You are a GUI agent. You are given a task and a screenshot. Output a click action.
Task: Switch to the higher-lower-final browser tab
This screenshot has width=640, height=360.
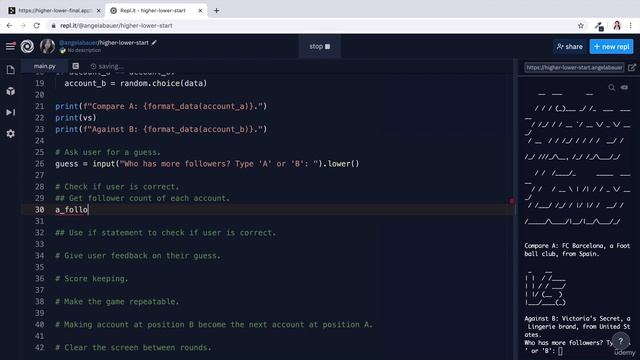pyautogui.click(x=55, y=11)
